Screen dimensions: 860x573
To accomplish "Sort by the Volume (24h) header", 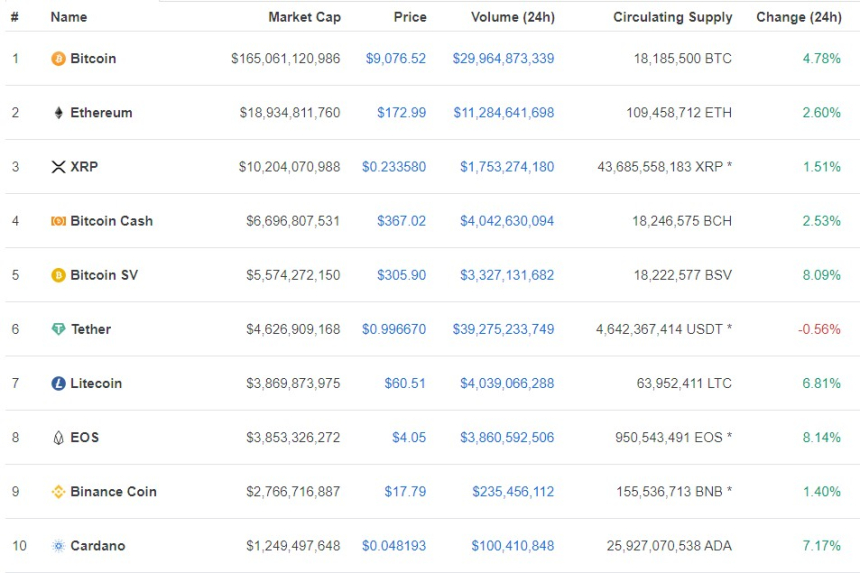I will (x=512, y=17).
